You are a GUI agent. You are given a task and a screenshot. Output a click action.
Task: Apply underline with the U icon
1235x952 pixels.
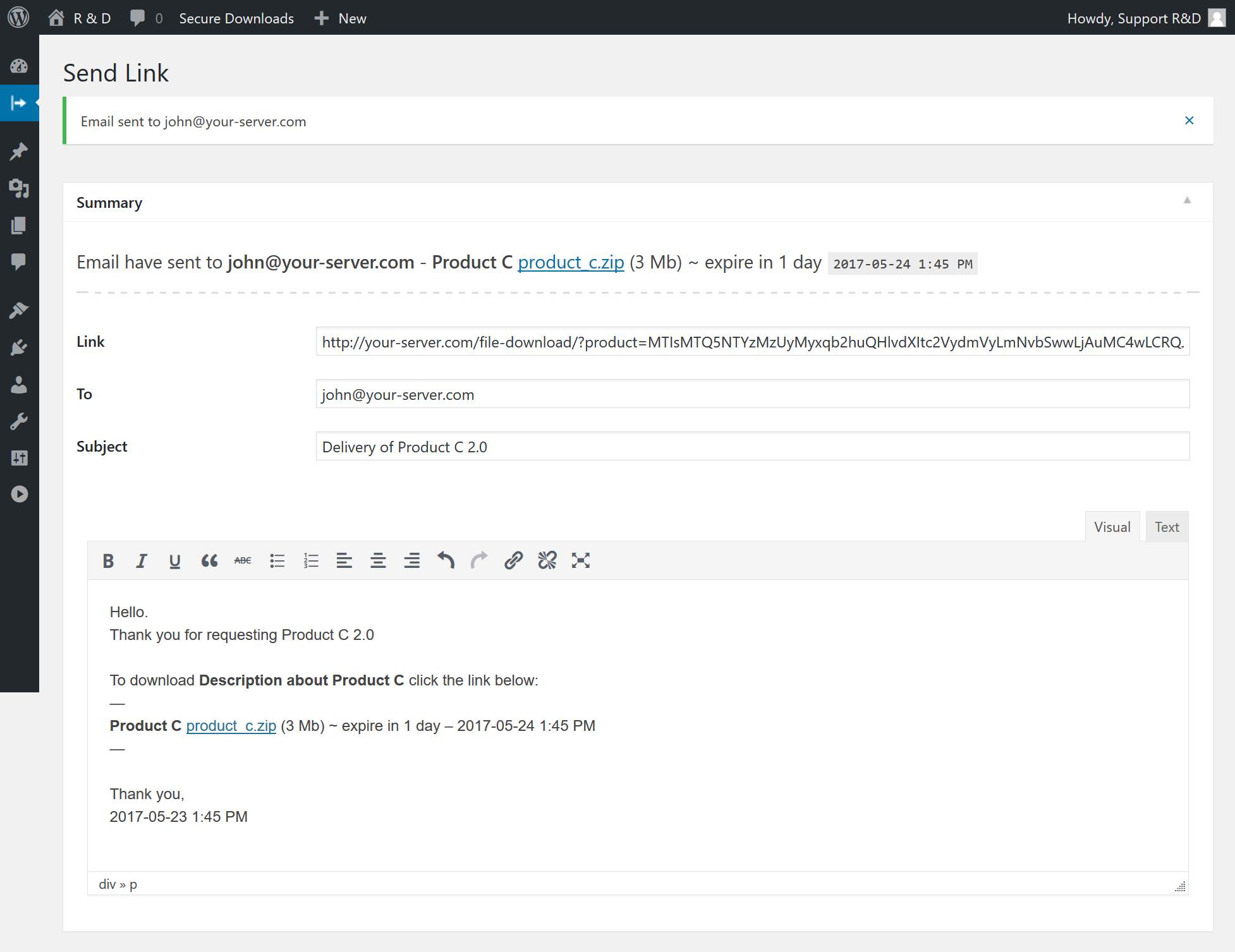[x=175, y=560]
